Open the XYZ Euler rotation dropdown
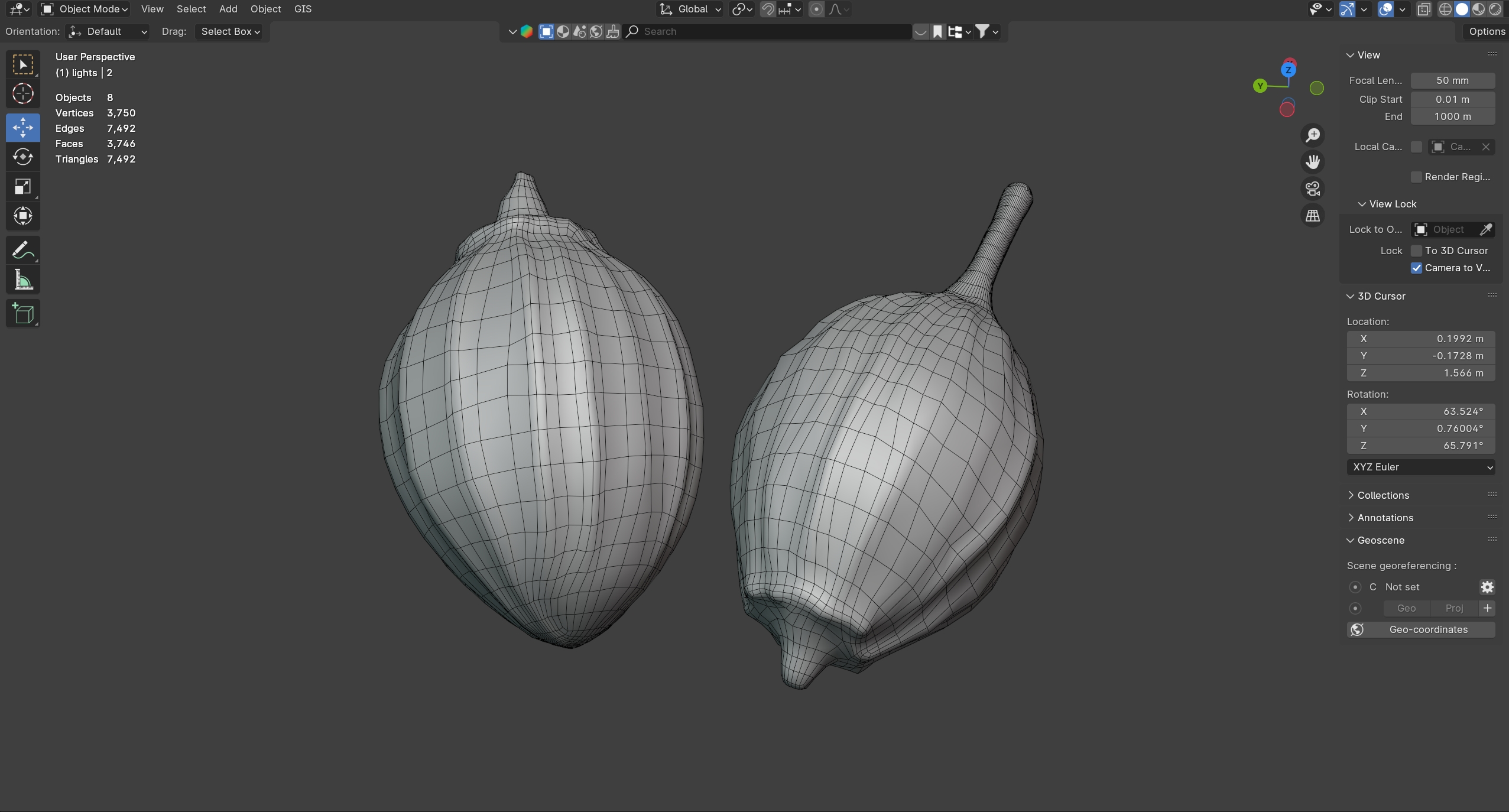1509x812 pixels. click(x=1420, y=467)
